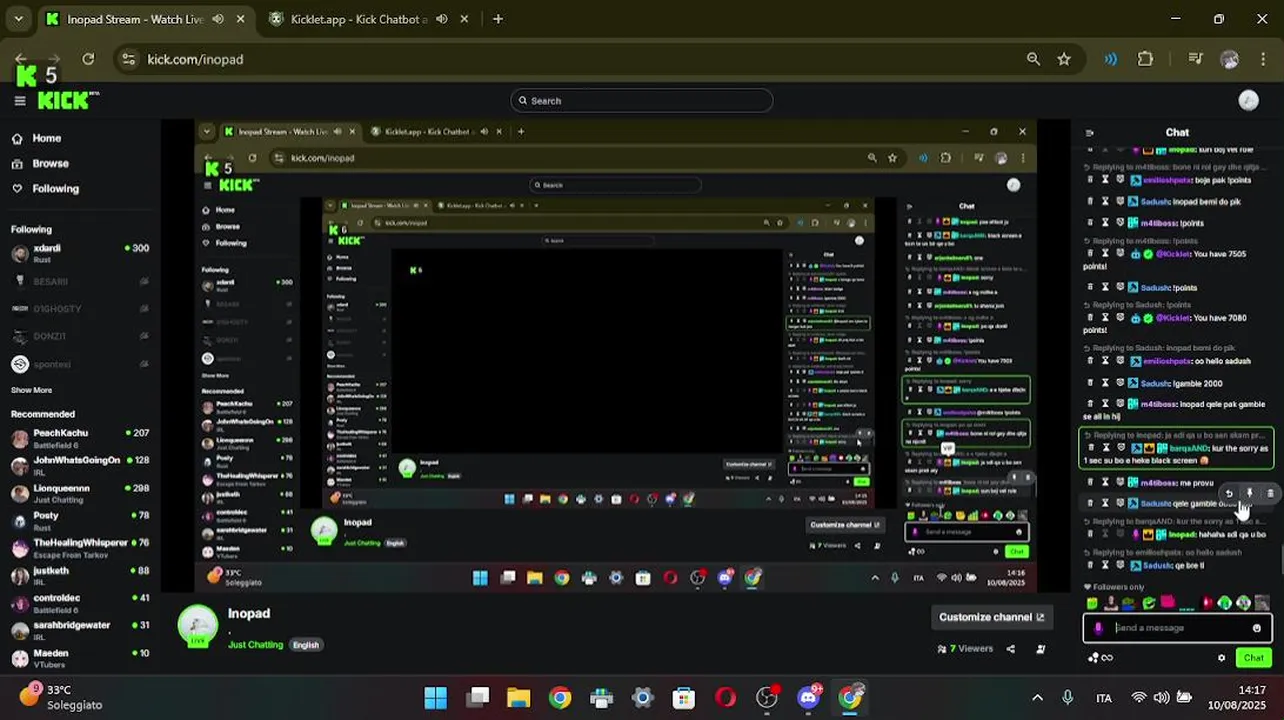Open recommended channel sarahbridgewater

point(80,630)
